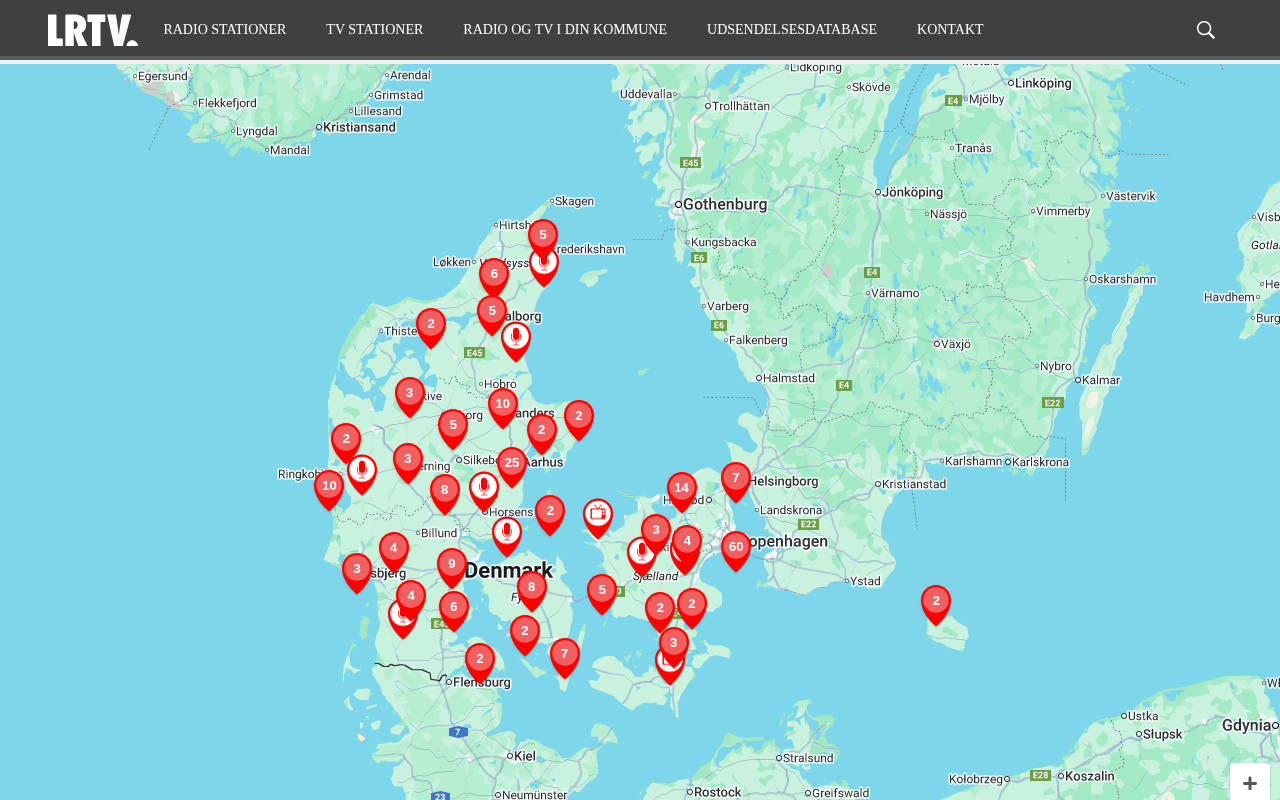The height and width of the screenshot is (800, 1280).
Task: Select the 2 cluster directly east of Randers
Action: [x=579, y=420]
